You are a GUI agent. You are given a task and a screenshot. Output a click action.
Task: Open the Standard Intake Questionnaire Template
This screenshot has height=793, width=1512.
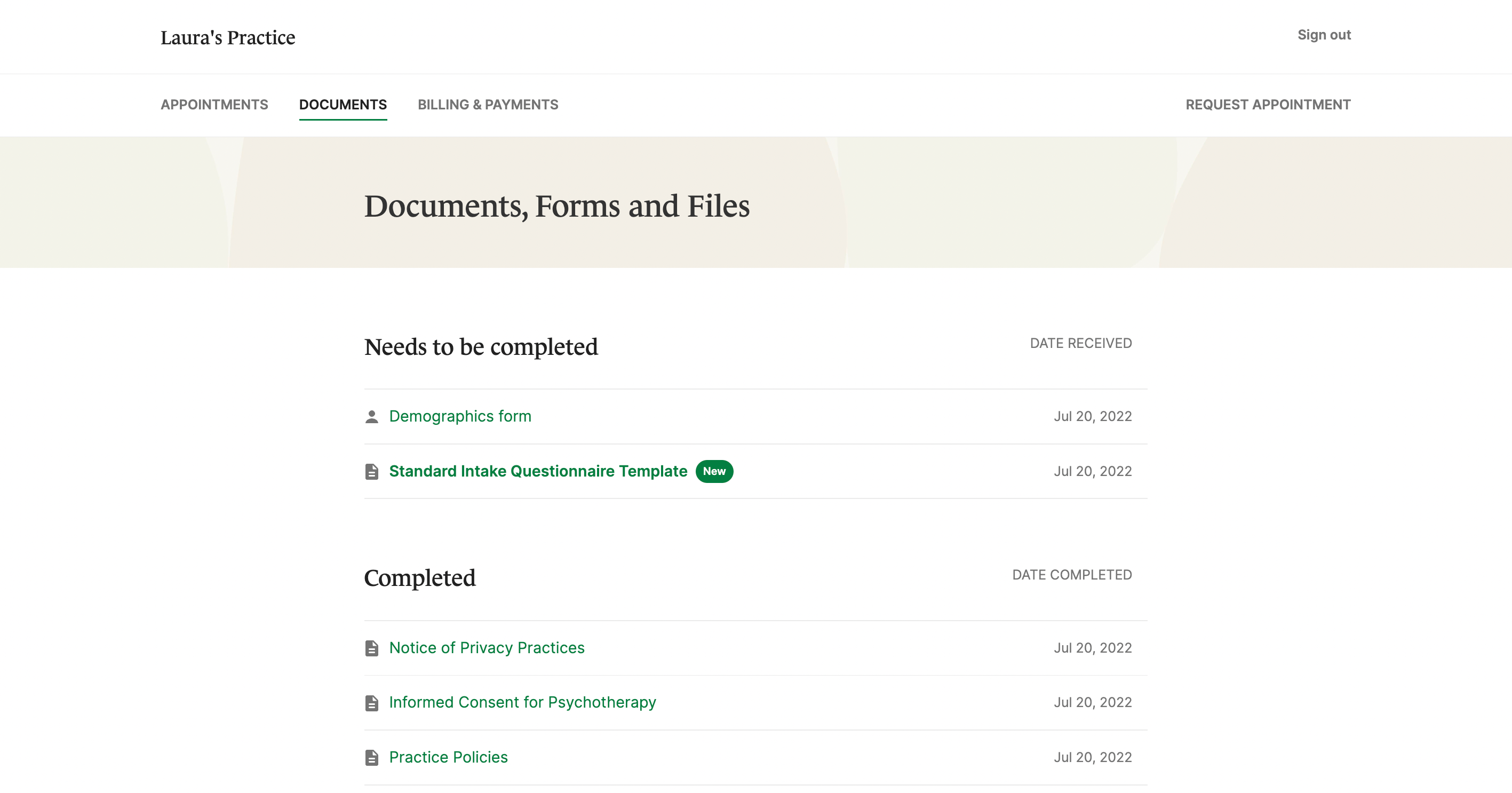(x=538, y=471)
